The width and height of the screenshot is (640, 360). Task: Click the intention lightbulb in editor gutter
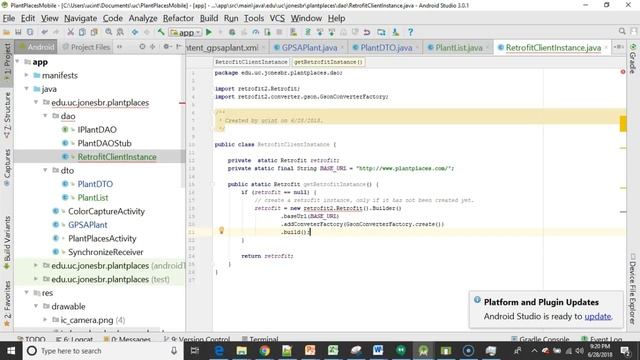[222, 231]
